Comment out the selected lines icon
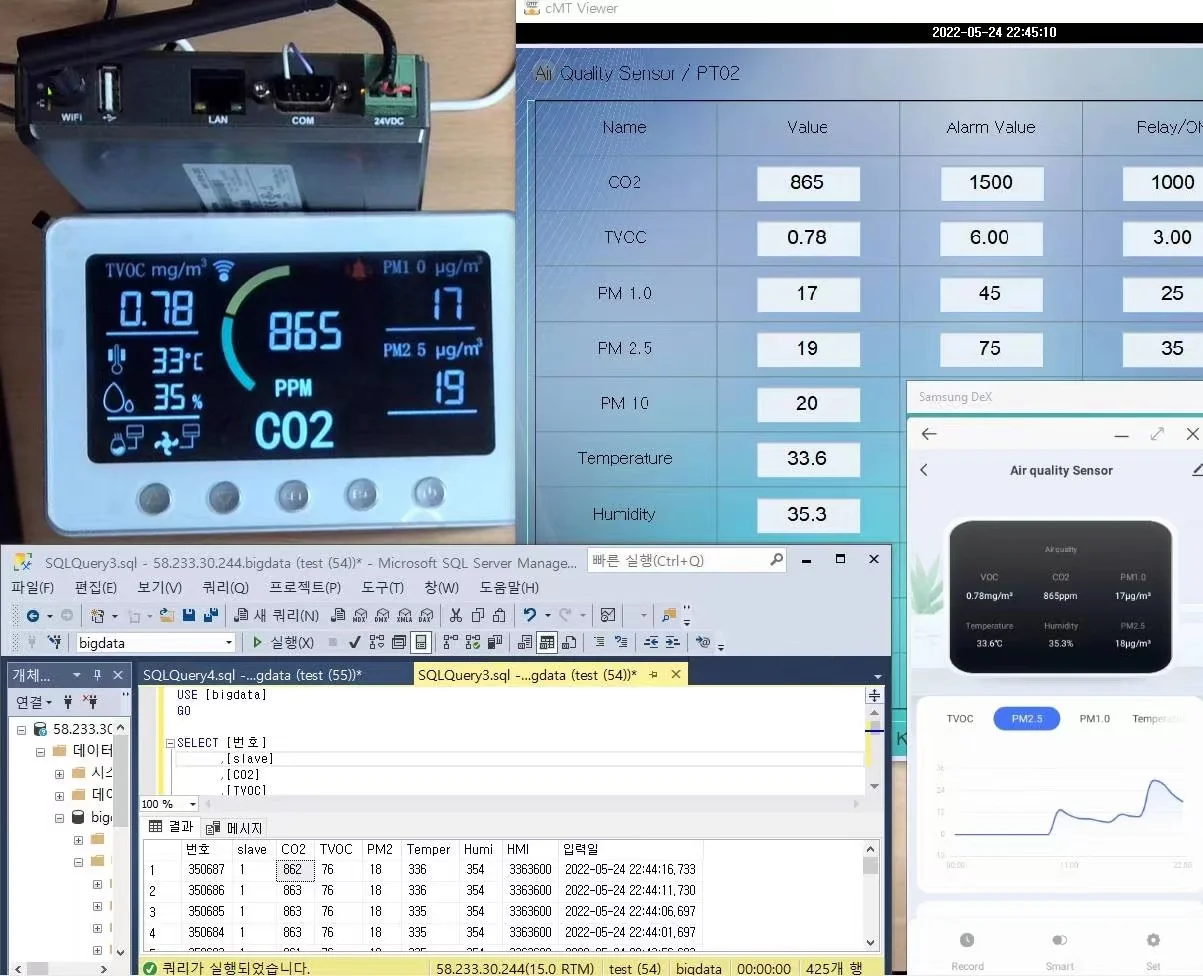This screenshot has height=976, width=1203. [599, 642]
